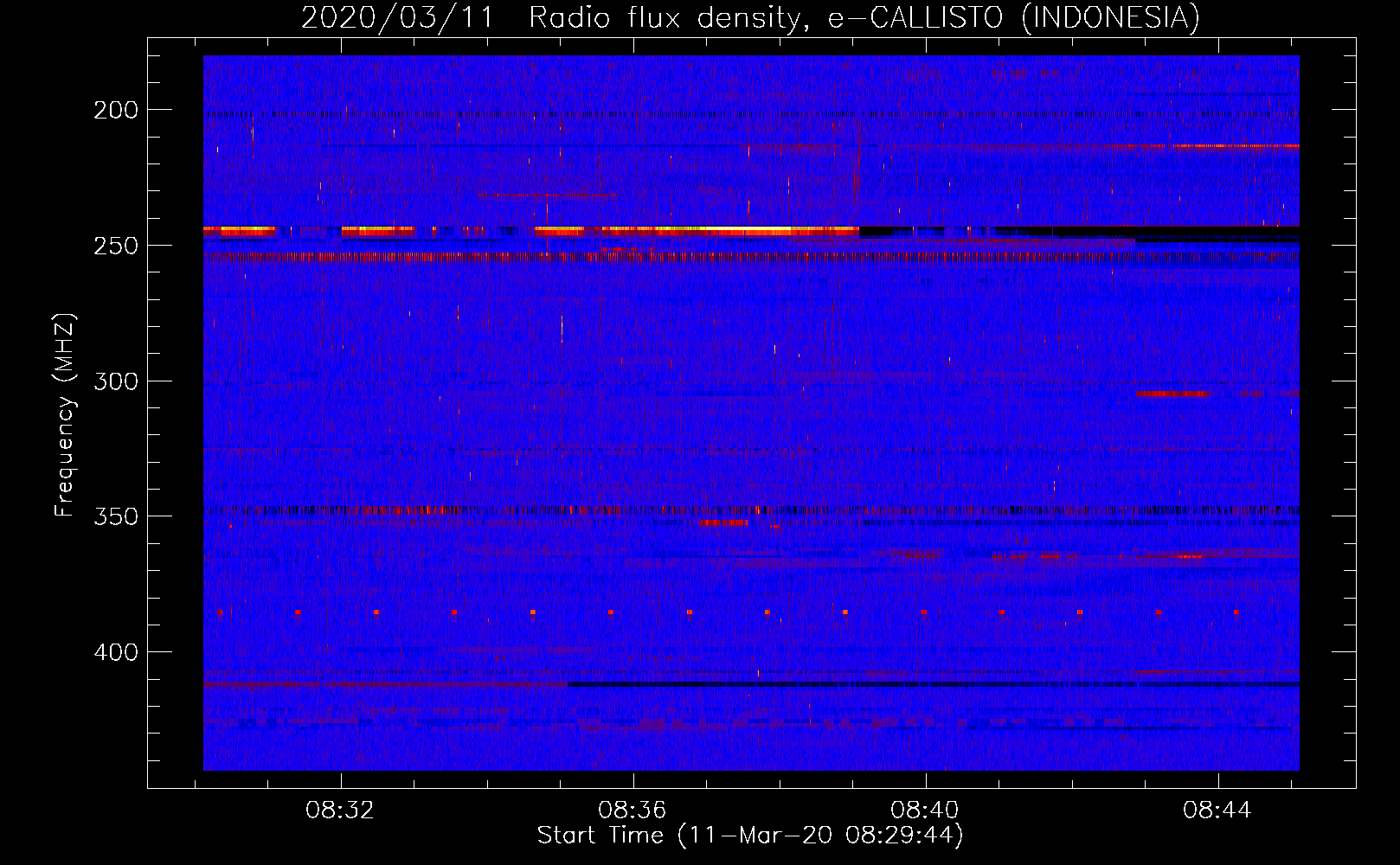1400x865 pixels.
Task: Click the 08:32 time tick label
Action: [340, 811]
